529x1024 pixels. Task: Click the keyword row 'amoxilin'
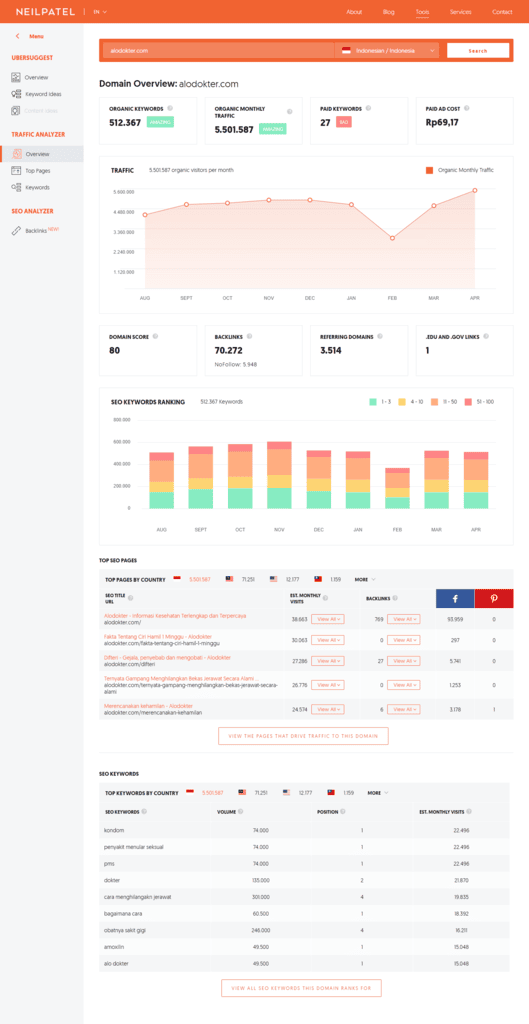306,947
